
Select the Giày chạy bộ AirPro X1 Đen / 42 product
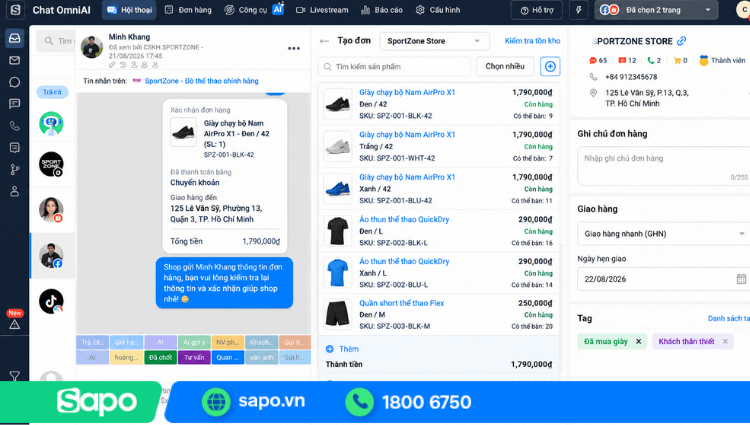pyautogui.click(x=438, y=104)
